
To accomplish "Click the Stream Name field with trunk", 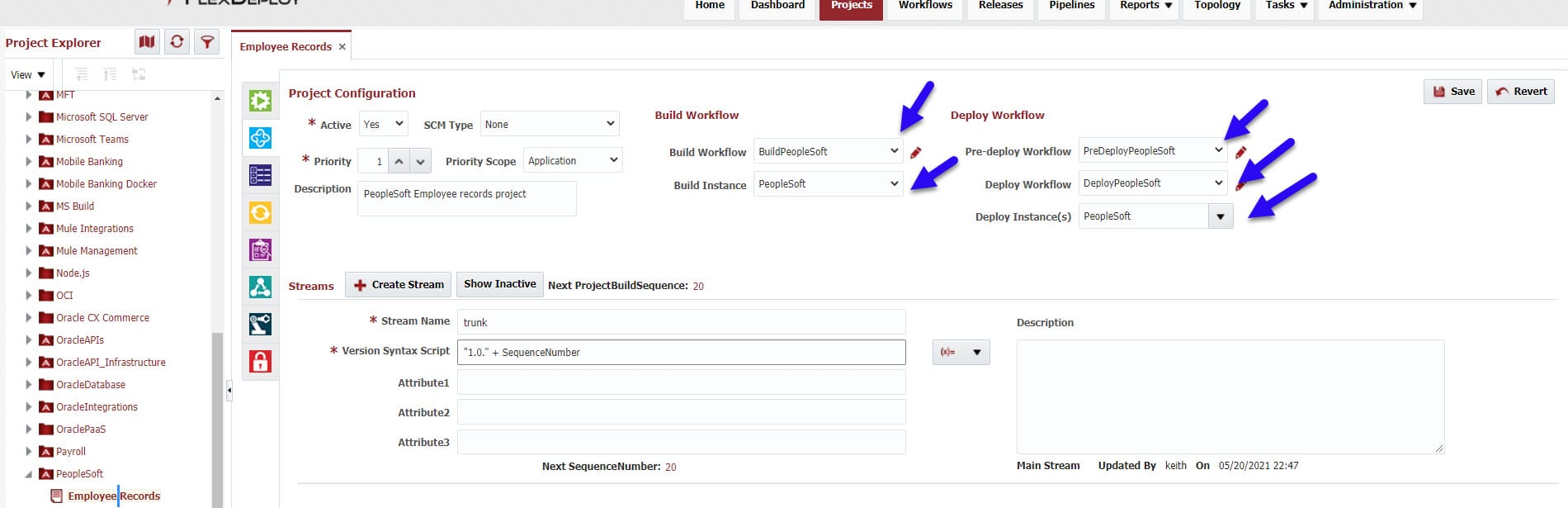I will pyautogui.click(x=681, y=322).
